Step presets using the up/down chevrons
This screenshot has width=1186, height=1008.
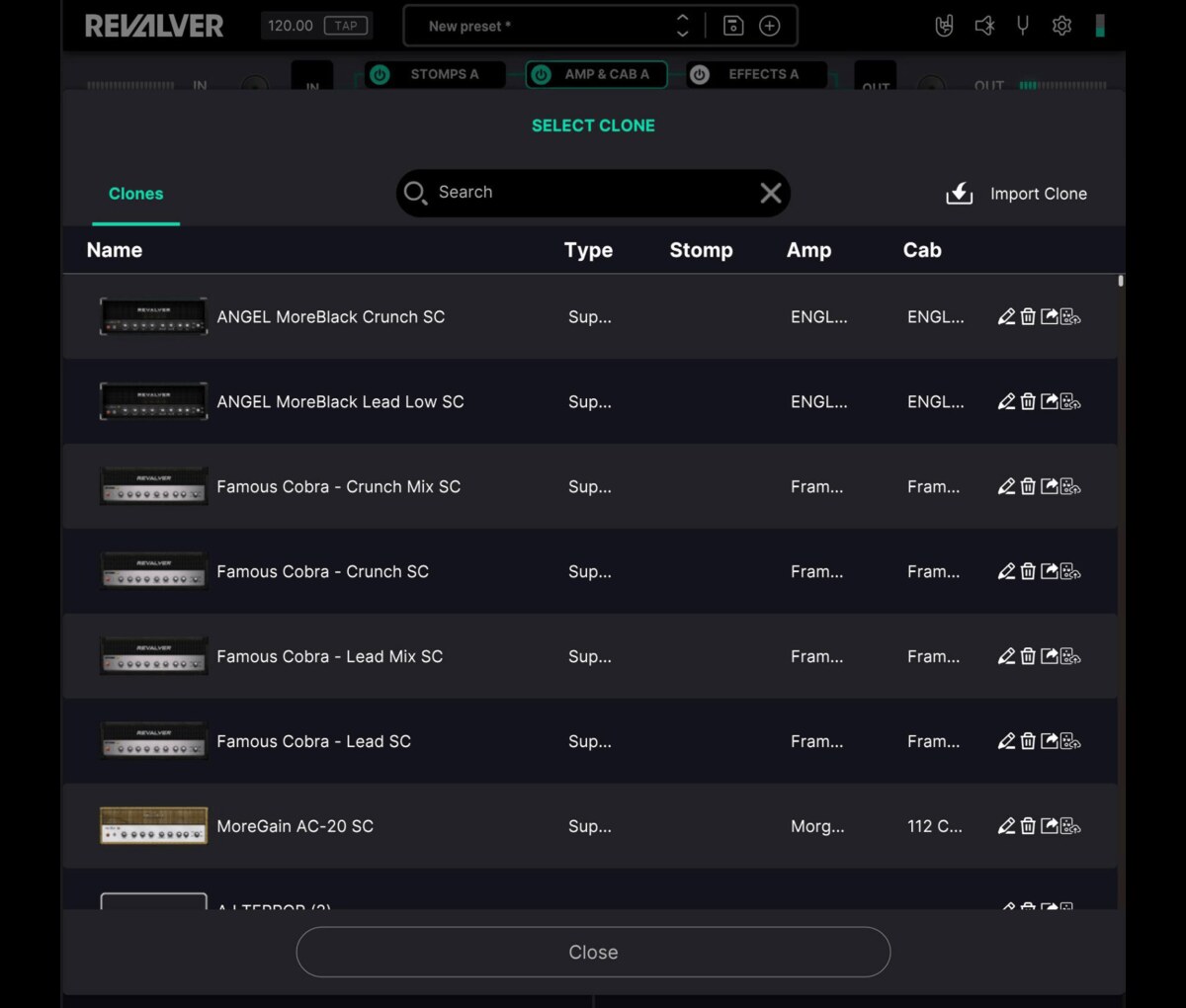[682, 26]
